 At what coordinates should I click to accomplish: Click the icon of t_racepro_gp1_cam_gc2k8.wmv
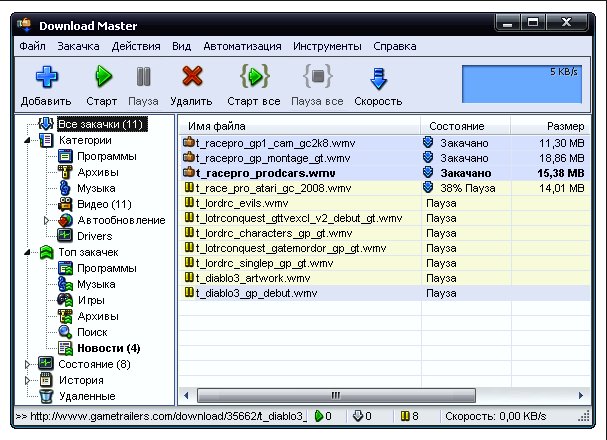(x=189, y=142)
